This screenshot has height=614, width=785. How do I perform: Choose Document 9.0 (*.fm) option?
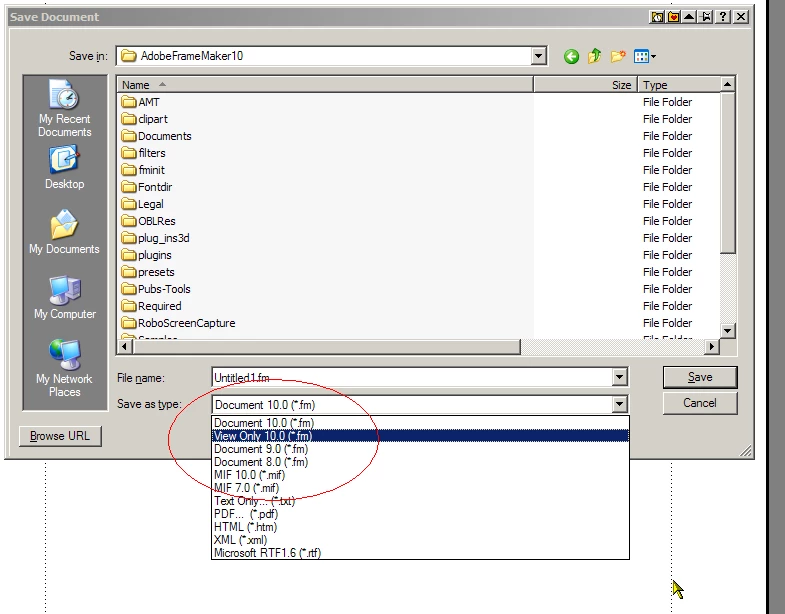pos(420,449)
